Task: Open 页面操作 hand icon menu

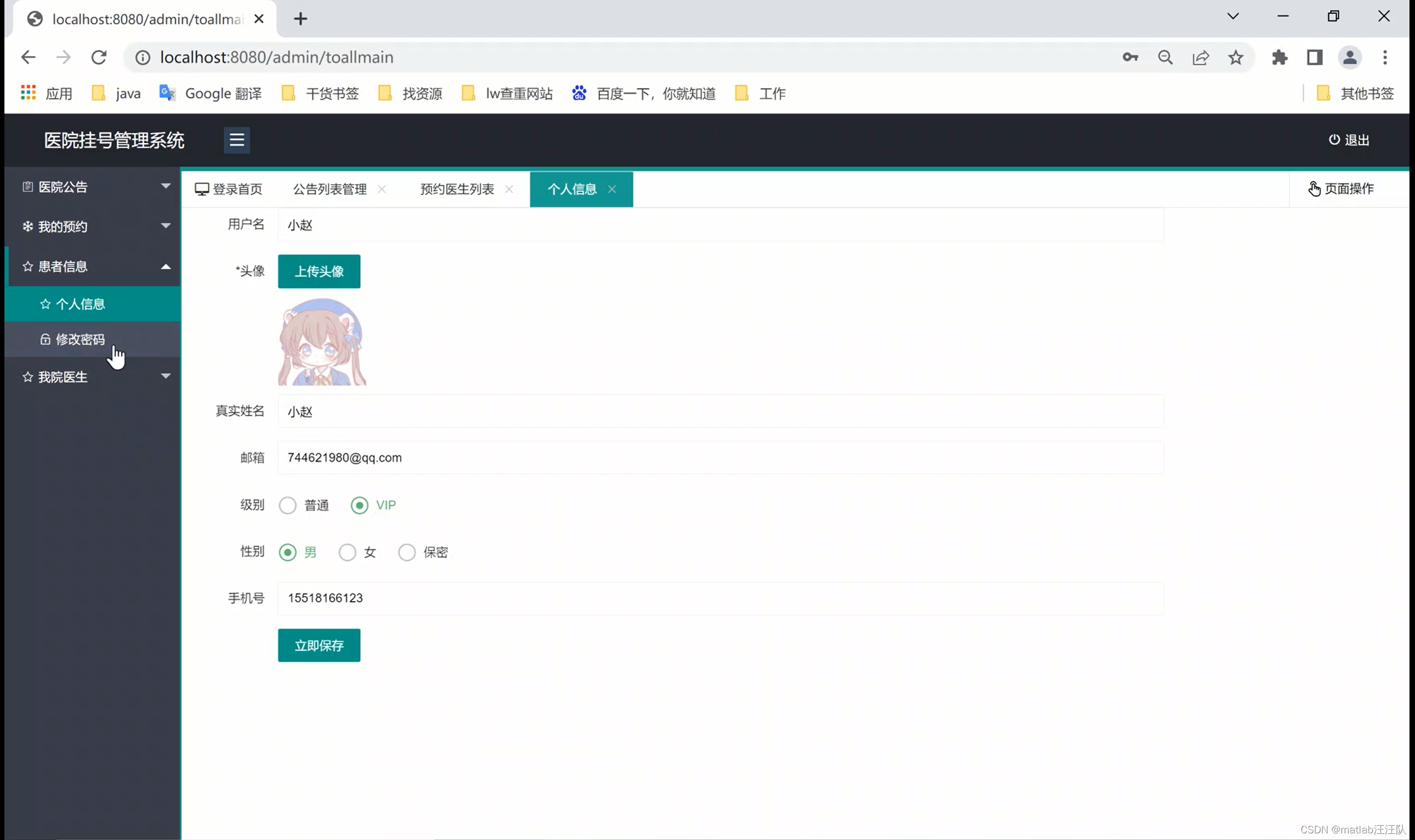Action: [x=1314, y=188]
